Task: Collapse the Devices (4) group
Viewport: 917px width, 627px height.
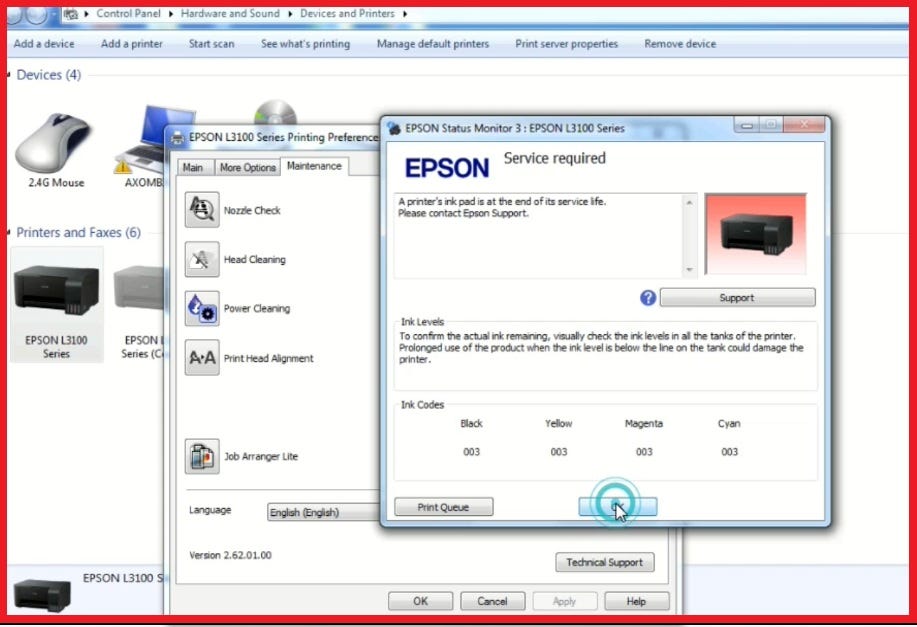Action: tap(9, 75)
